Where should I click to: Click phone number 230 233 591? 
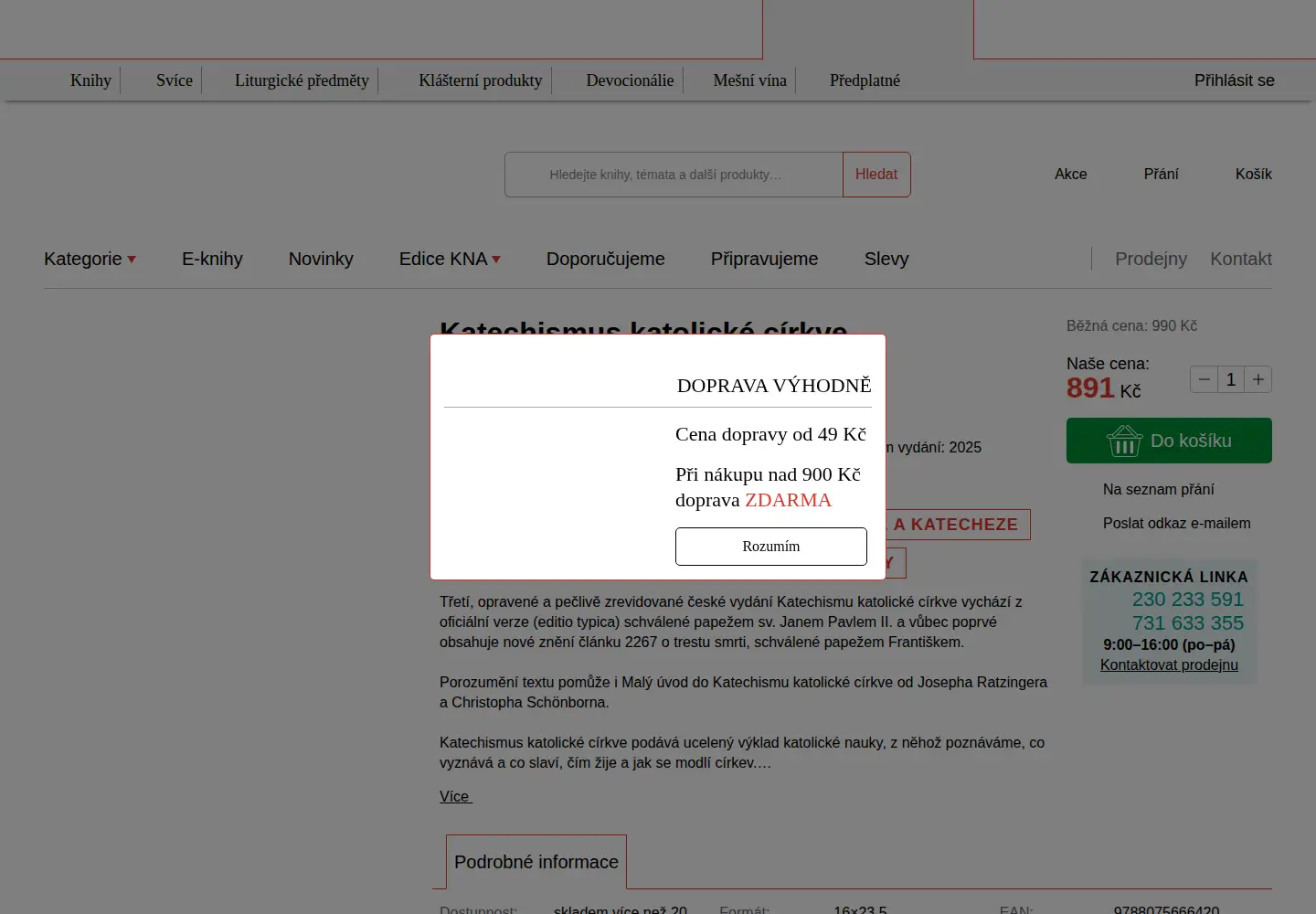point(1187,600)
